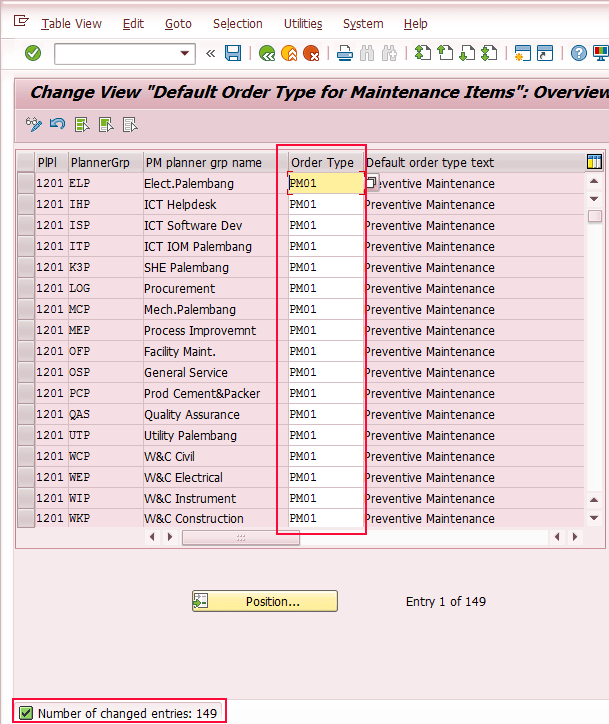609x724 pixels.
Task: Open the window menu icon left of Table View
Action: tap(21, 21)
